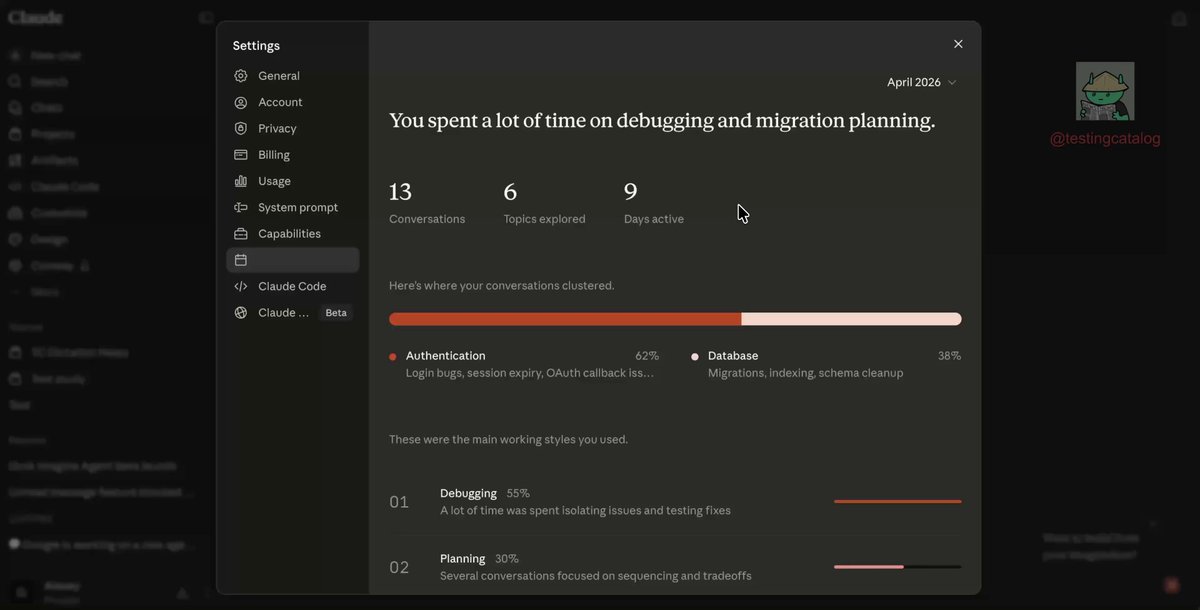Click the 9 Days active stat
Viewport: 1200px width, 610px height.
(654, 203)
